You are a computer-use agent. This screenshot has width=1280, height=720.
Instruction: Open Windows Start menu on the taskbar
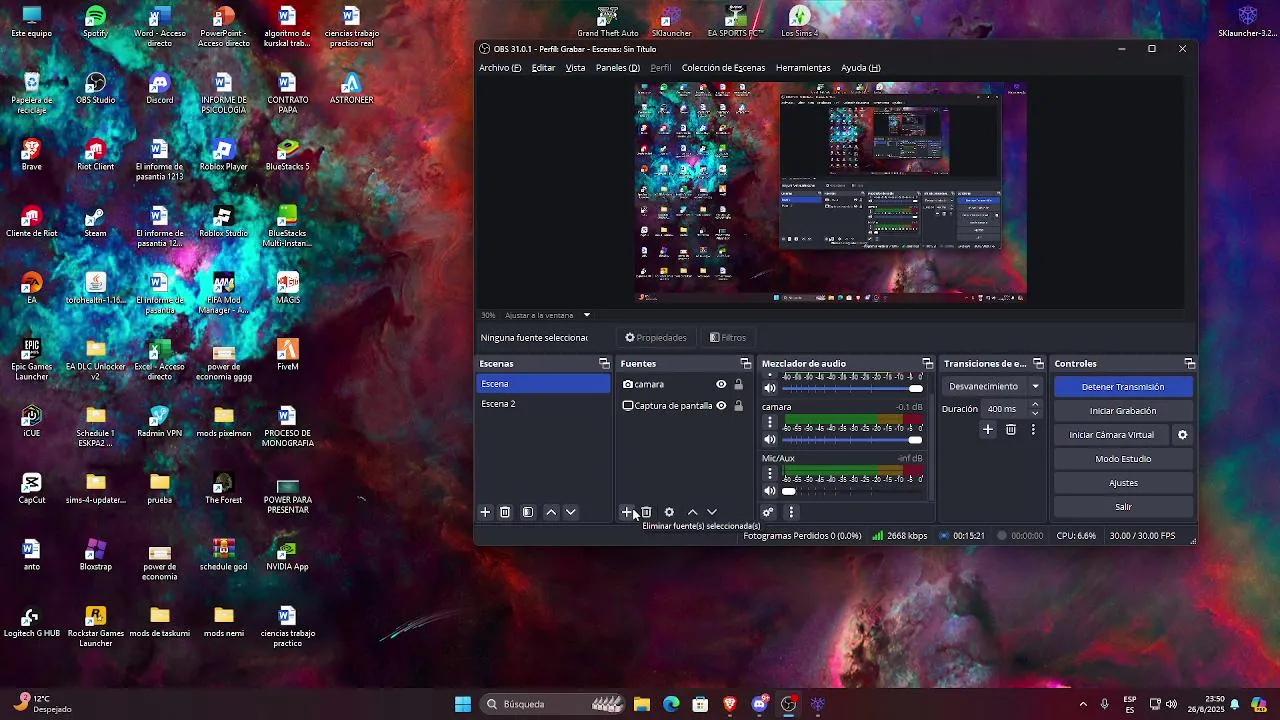pyautogui.click(x=463, y=704)
